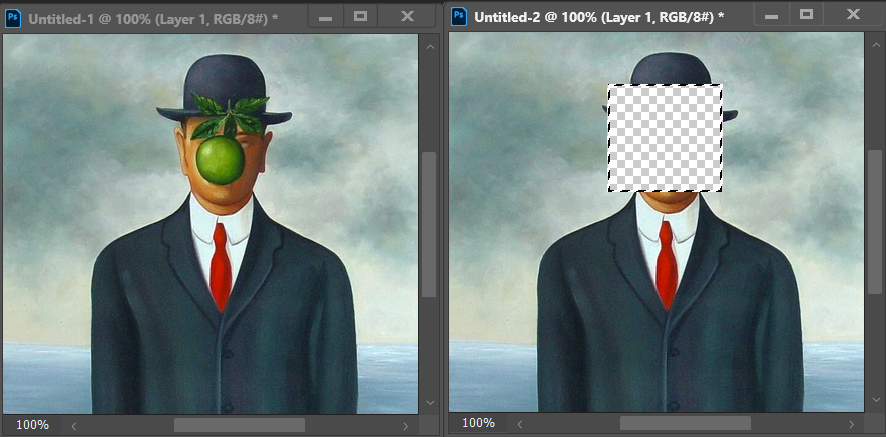Close the Untitled-1 window
Screen dimensions: 886x437
tap(407, 16)
